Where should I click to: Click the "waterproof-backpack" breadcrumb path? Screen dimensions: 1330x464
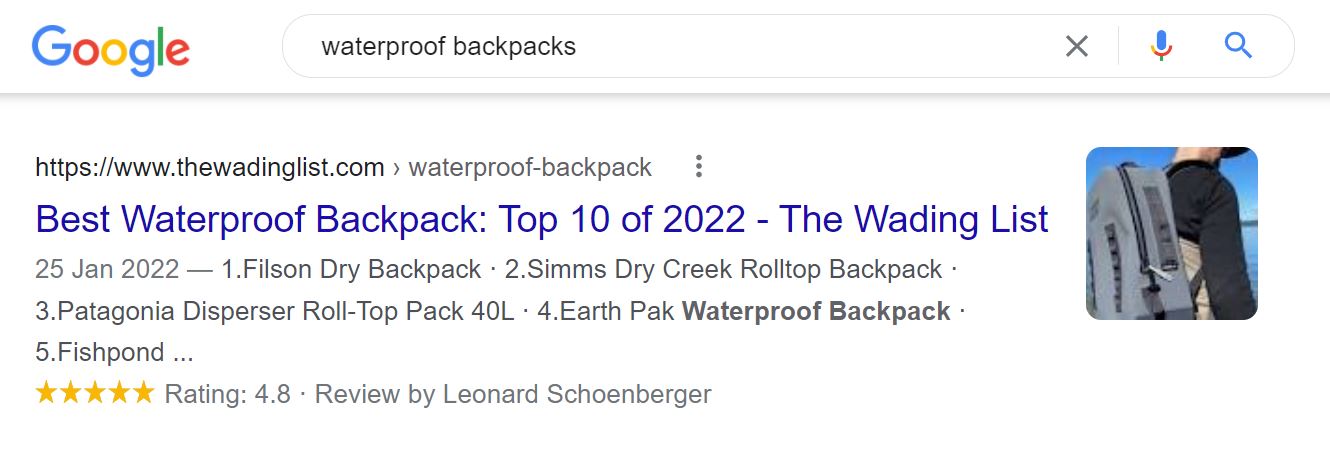(530, 167)
